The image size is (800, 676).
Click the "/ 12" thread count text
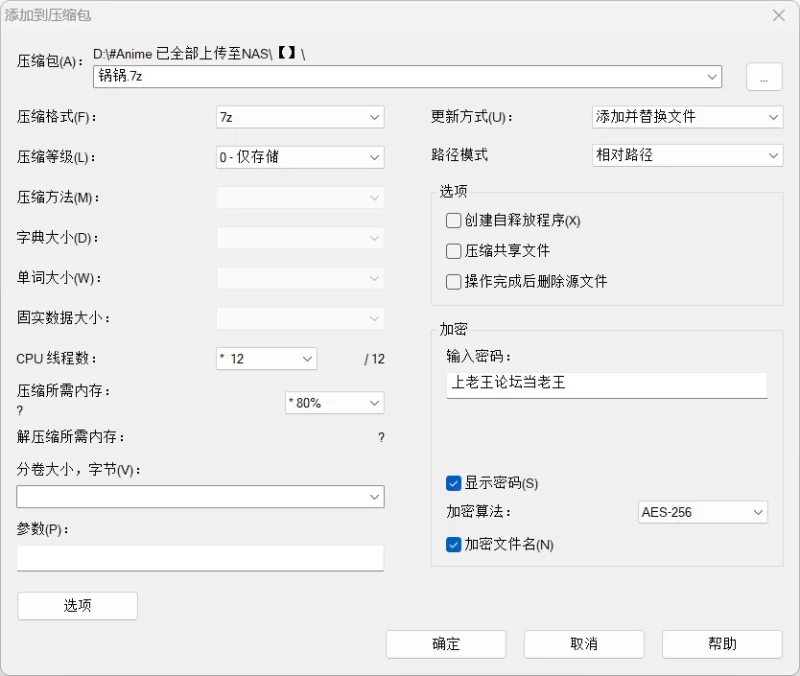click(374, 359)
